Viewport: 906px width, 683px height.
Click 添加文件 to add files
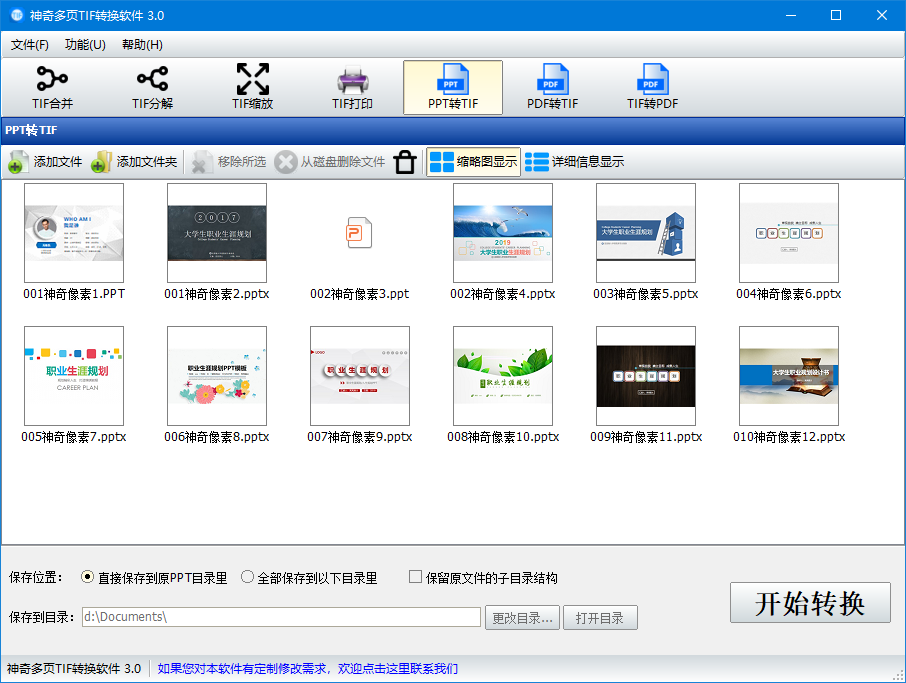click(x=46, y=162)
